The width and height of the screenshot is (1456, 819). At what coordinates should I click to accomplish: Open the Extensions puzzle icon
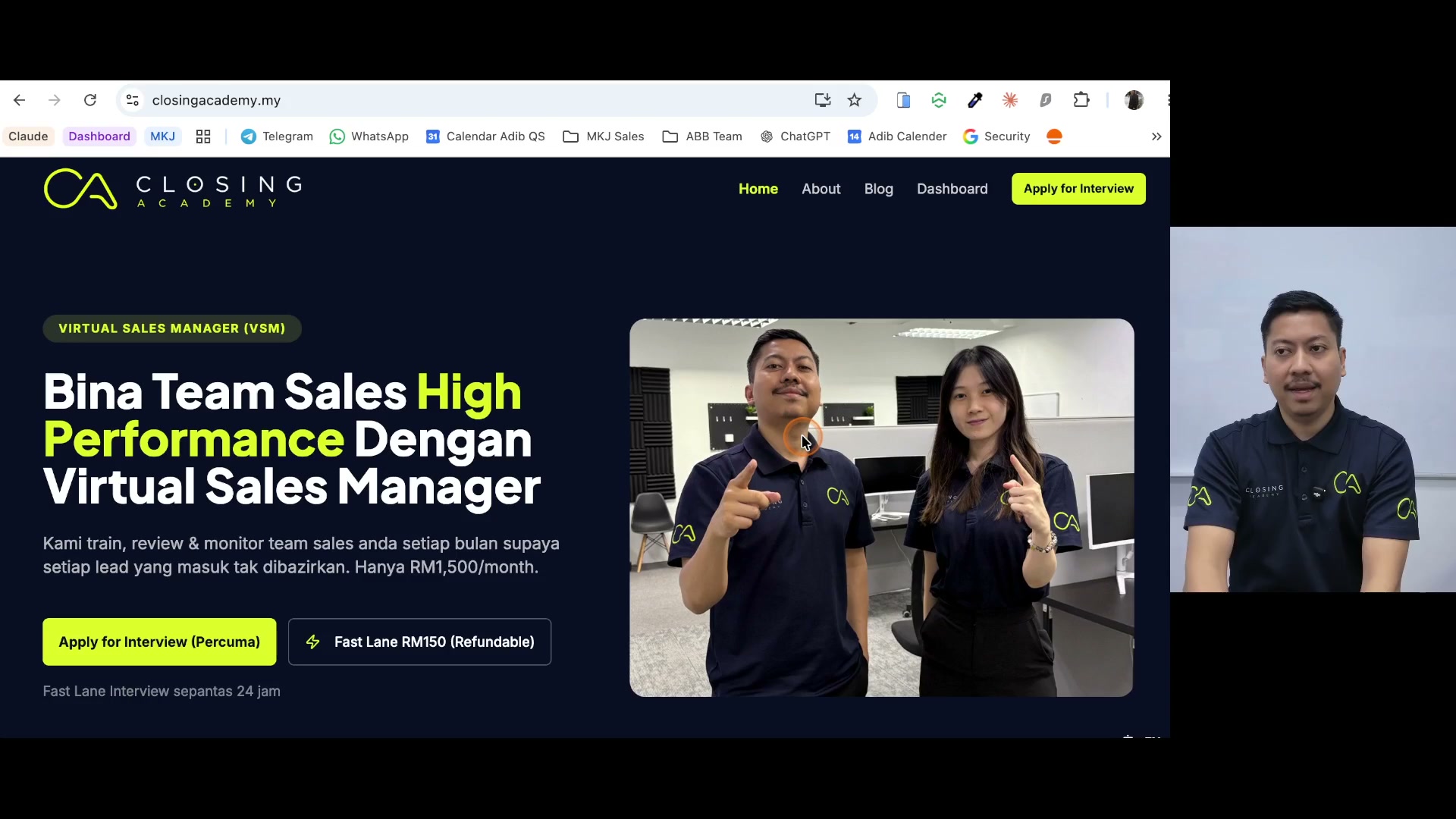(x=1081, y=100)
